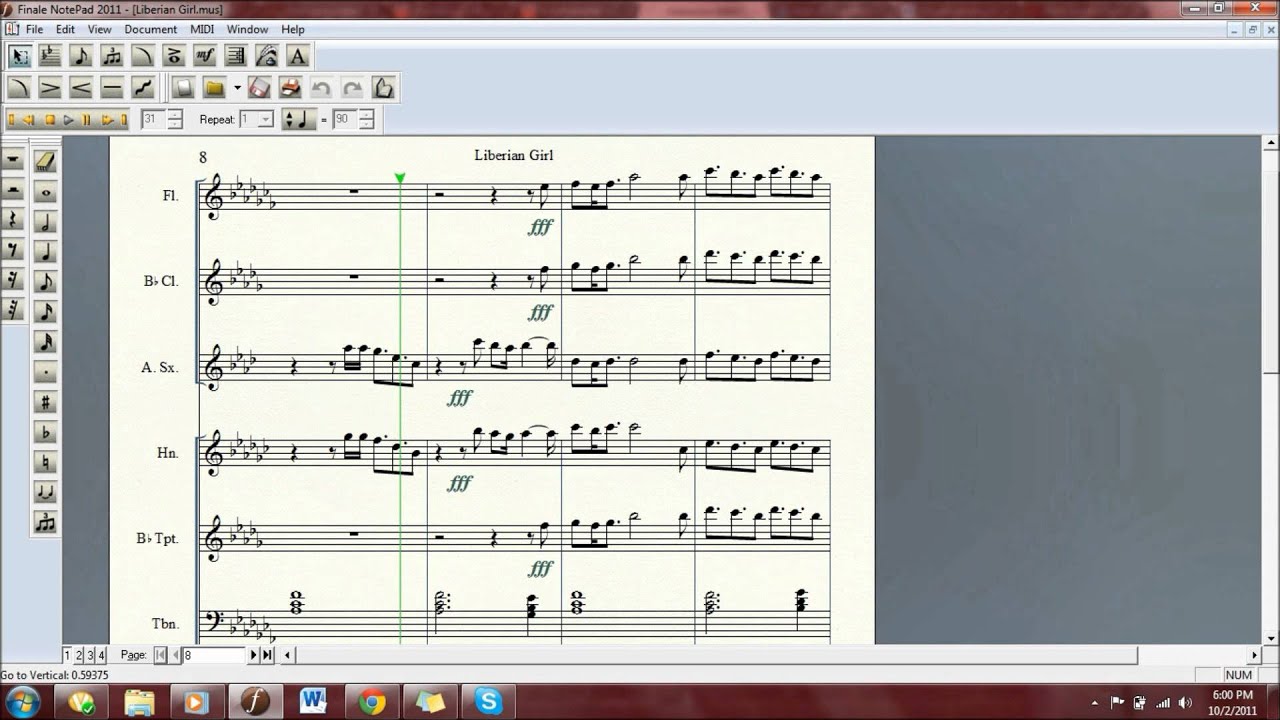Select the whole note duration
Screen dimensions: 1280x720
pyautogui.click(x=45, y=193)
